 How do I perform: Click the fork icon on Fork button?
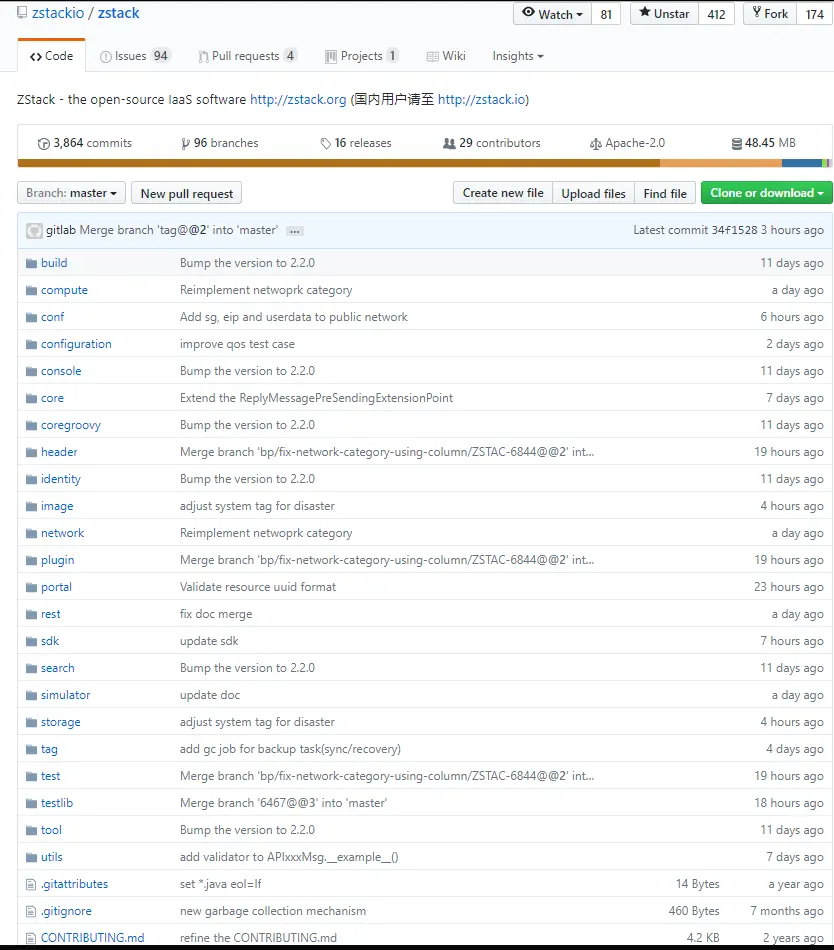756,12
